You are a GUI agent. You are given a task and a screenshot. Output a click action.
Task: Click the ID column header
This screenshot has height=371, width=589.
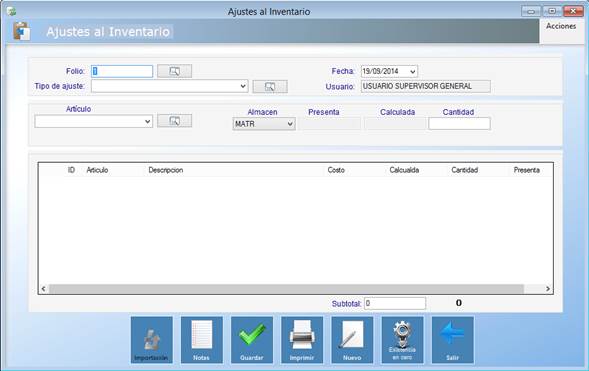click(71, 170)
